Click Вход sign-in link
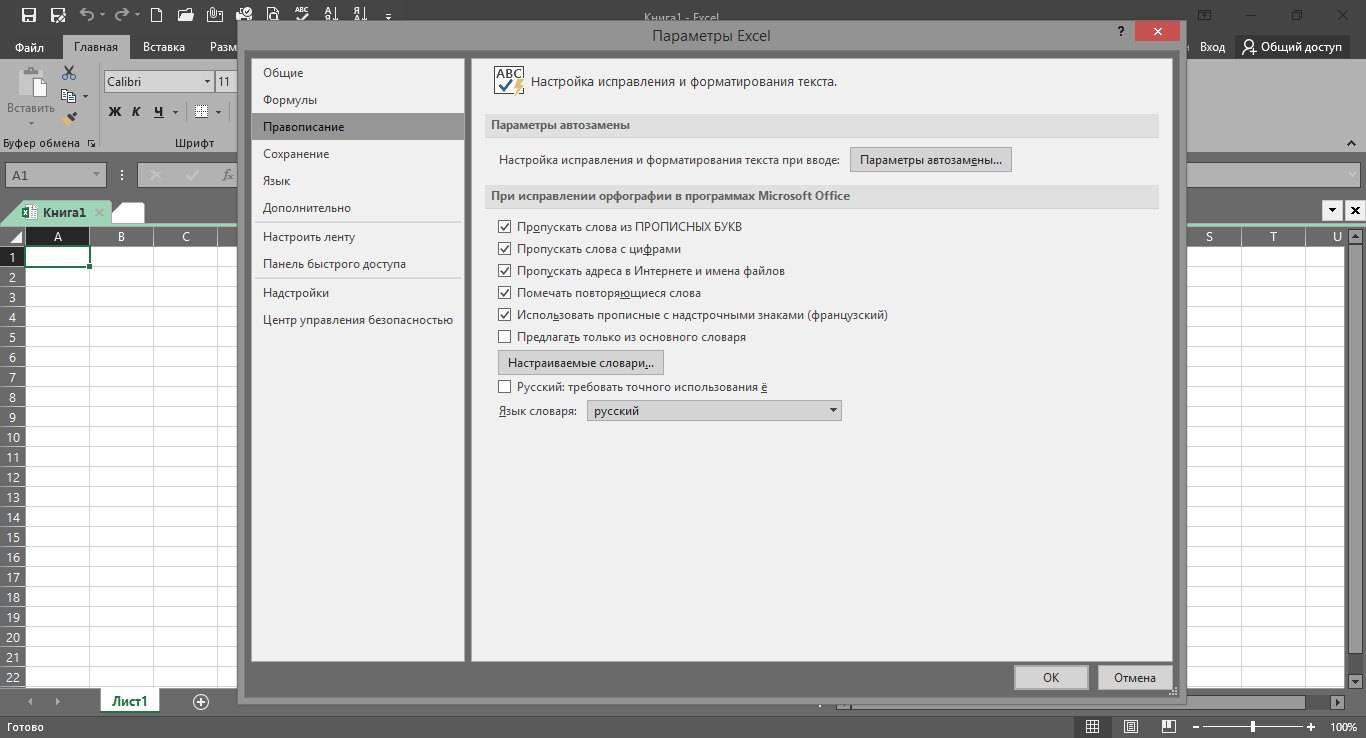The height and width of the screenshot is (738, 1366). [1212, 47]
